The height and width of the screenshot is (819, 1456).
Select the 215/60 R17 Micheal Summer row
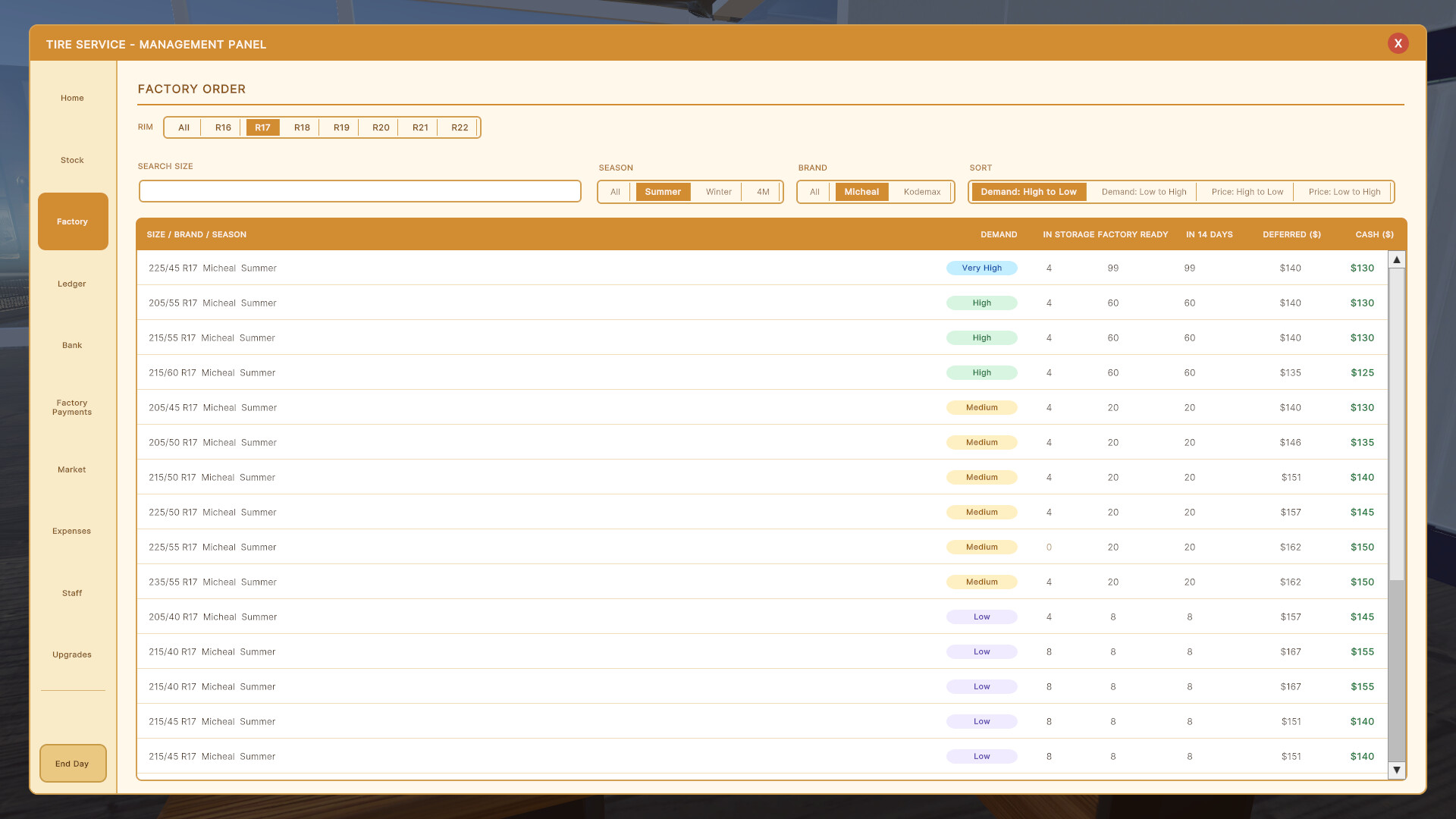pyautogui.click(x=762, y=372)
